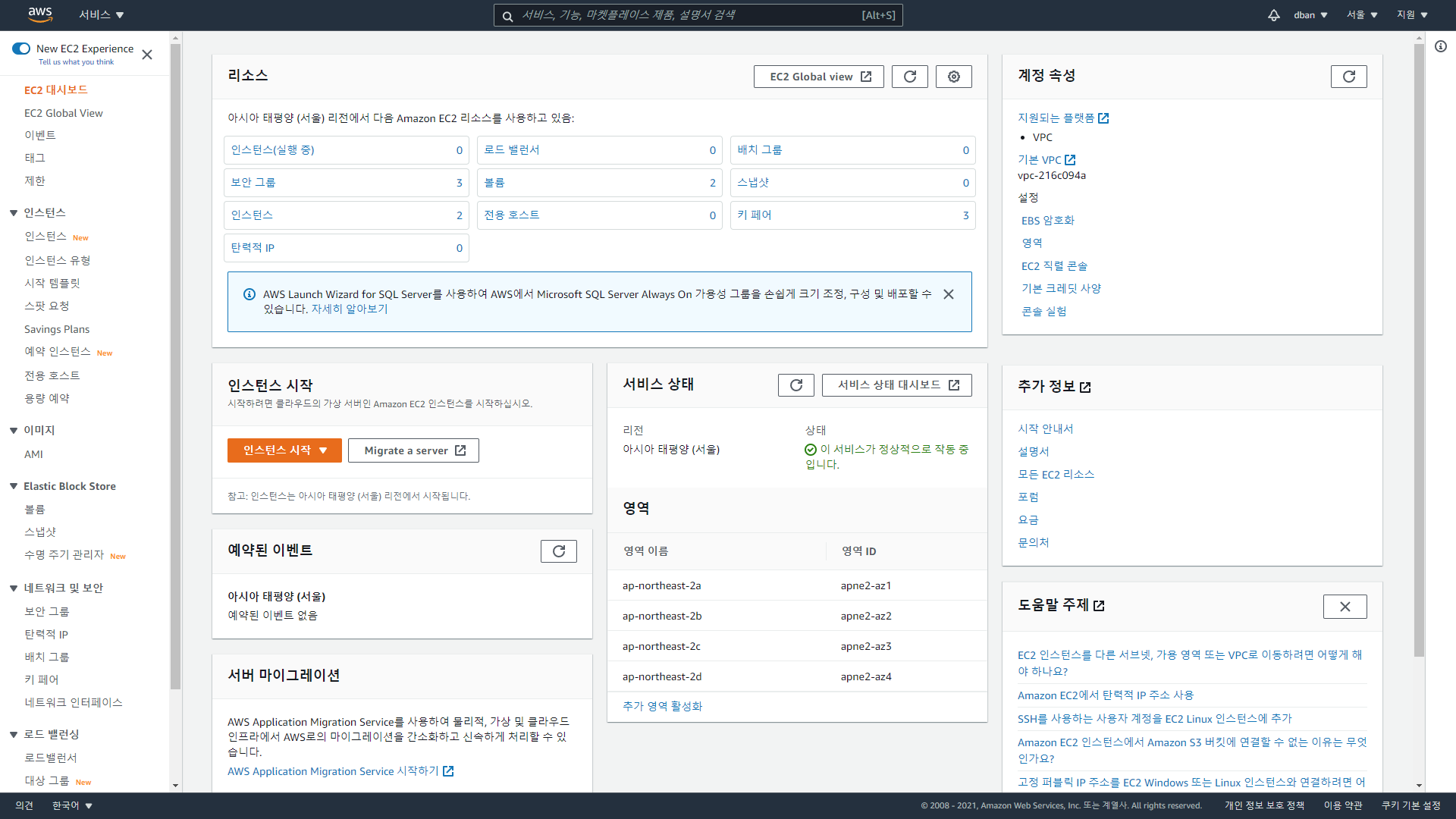Open resources settings gear icon
The width and height of the screenshot is (1456, 819).
pyautogui.click(x=953, y=77)
